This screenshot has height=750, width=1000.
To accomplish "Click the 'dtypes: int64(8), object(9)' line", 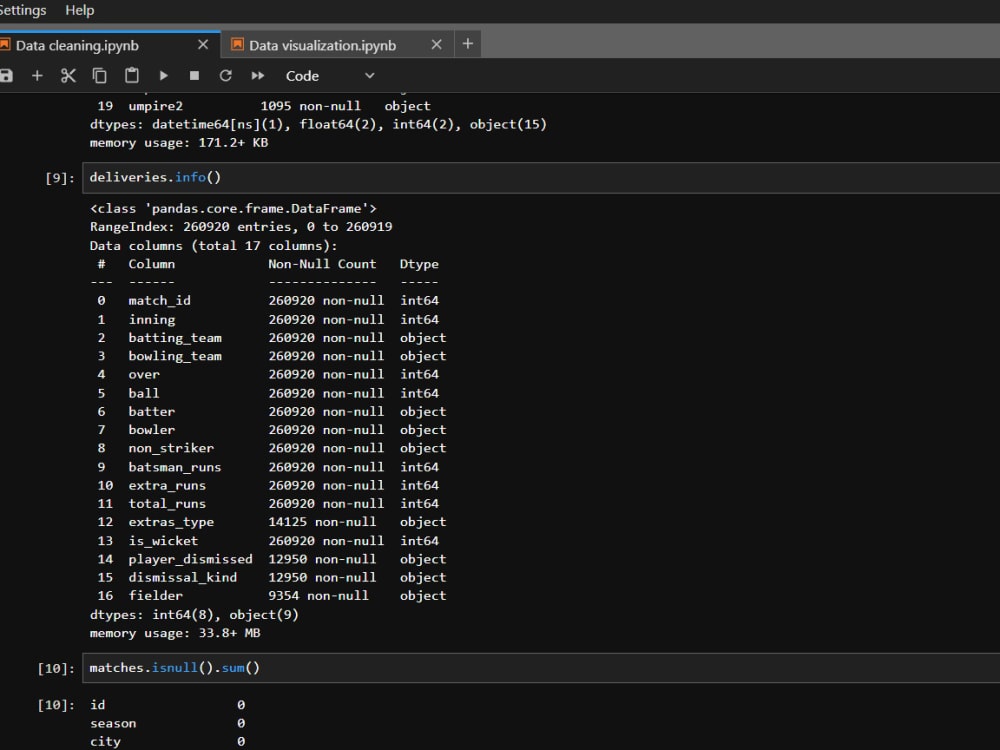I will point(194,614).
